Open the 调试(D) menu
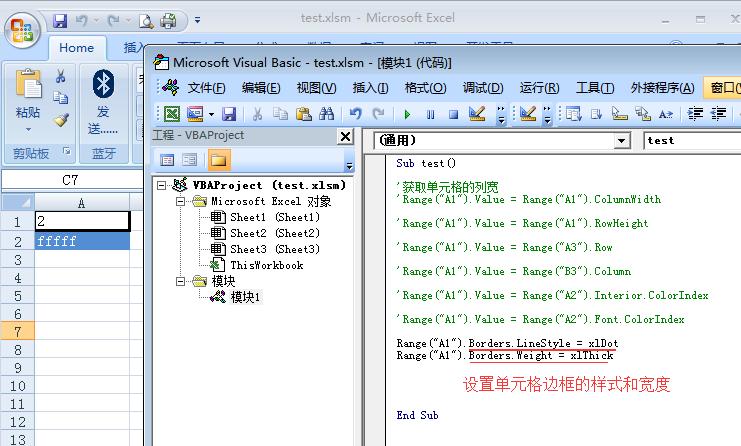 (483, 88)
